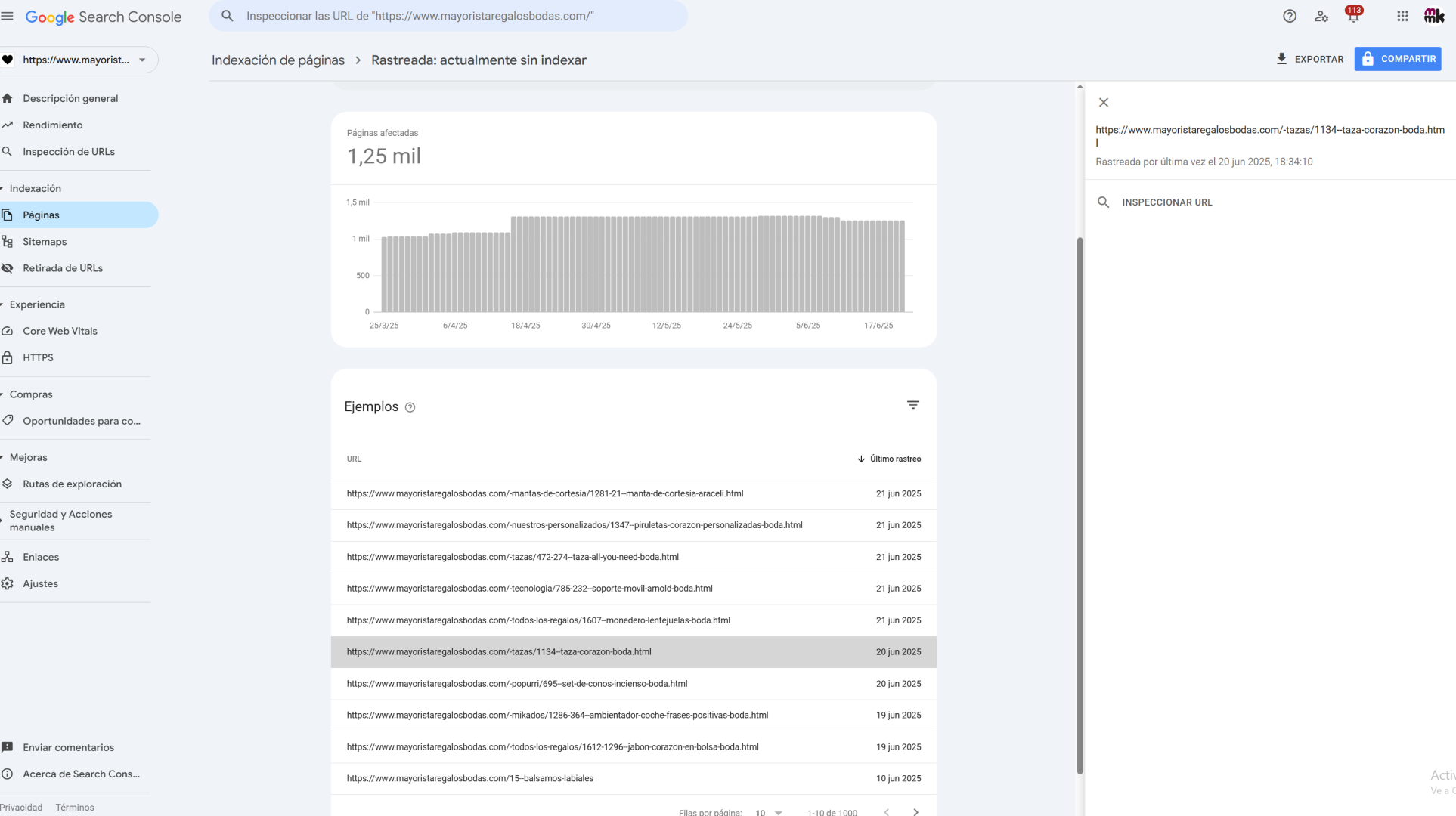Open the account avatar menu
Image resolution: width=1456 pixels, height=816 pixels.
(1434, 16)
